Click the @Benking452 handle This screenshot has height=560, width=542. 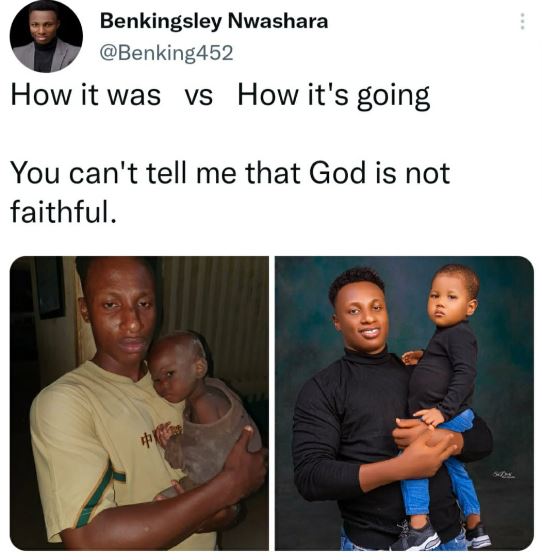(x=166, y=53)
